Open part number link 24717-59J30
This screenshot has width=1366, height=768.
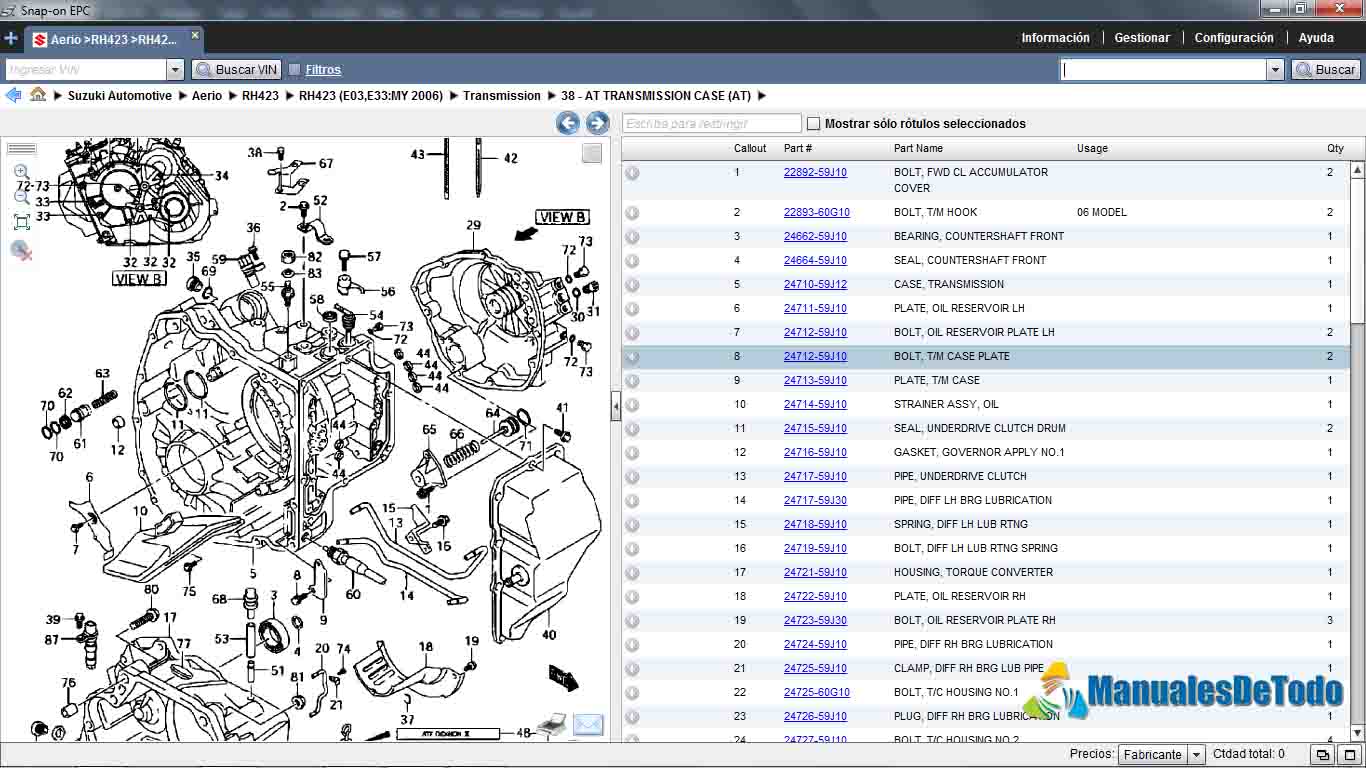[815, 501]
